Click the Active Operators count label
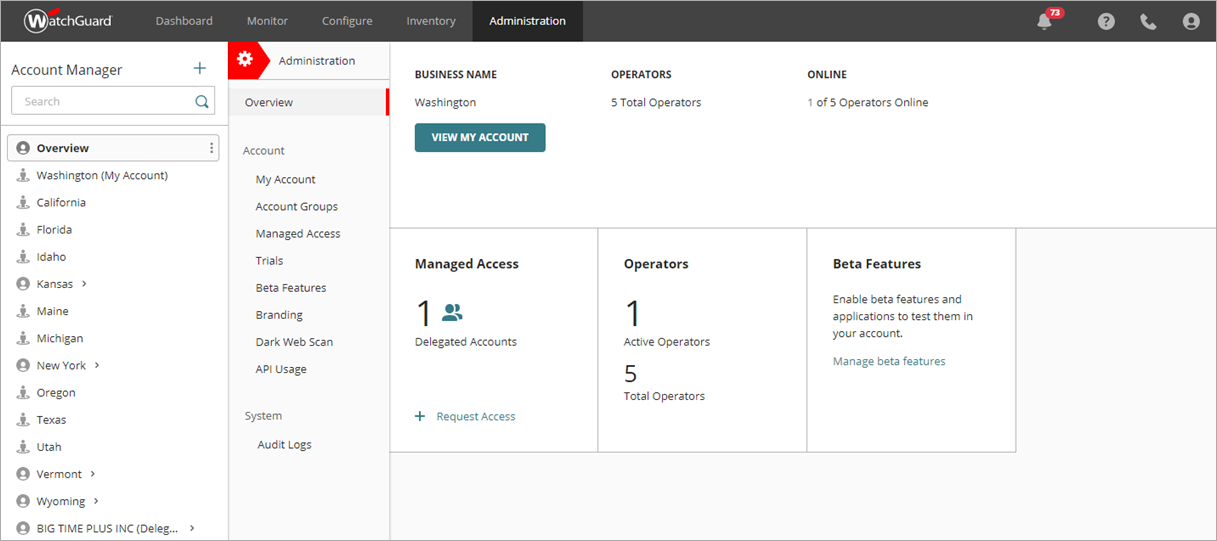This screenshot has width=1217, height=541. (667, 341)
